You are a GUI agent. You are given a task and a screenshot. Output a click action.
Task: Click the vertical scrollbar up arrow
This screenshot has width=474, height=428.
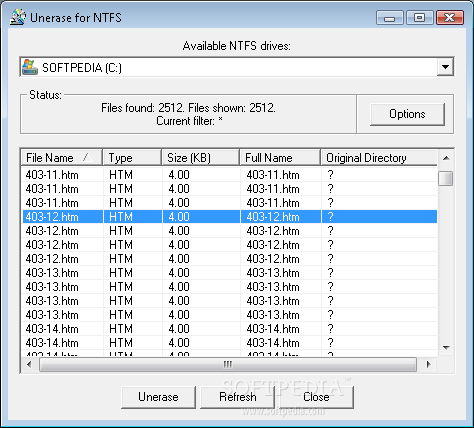point(446,158)
